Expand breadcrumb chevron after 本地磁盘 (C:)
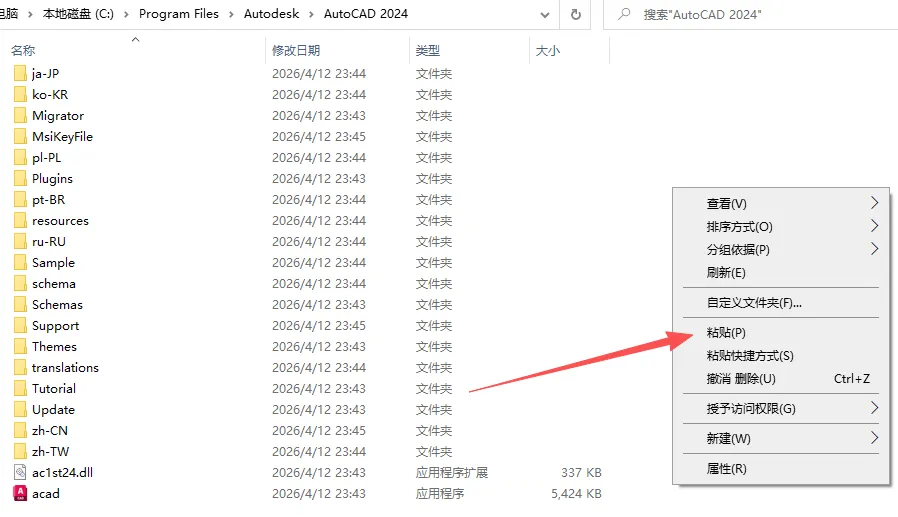Screen dimensions: 898x517 click(x=127, y=14)
